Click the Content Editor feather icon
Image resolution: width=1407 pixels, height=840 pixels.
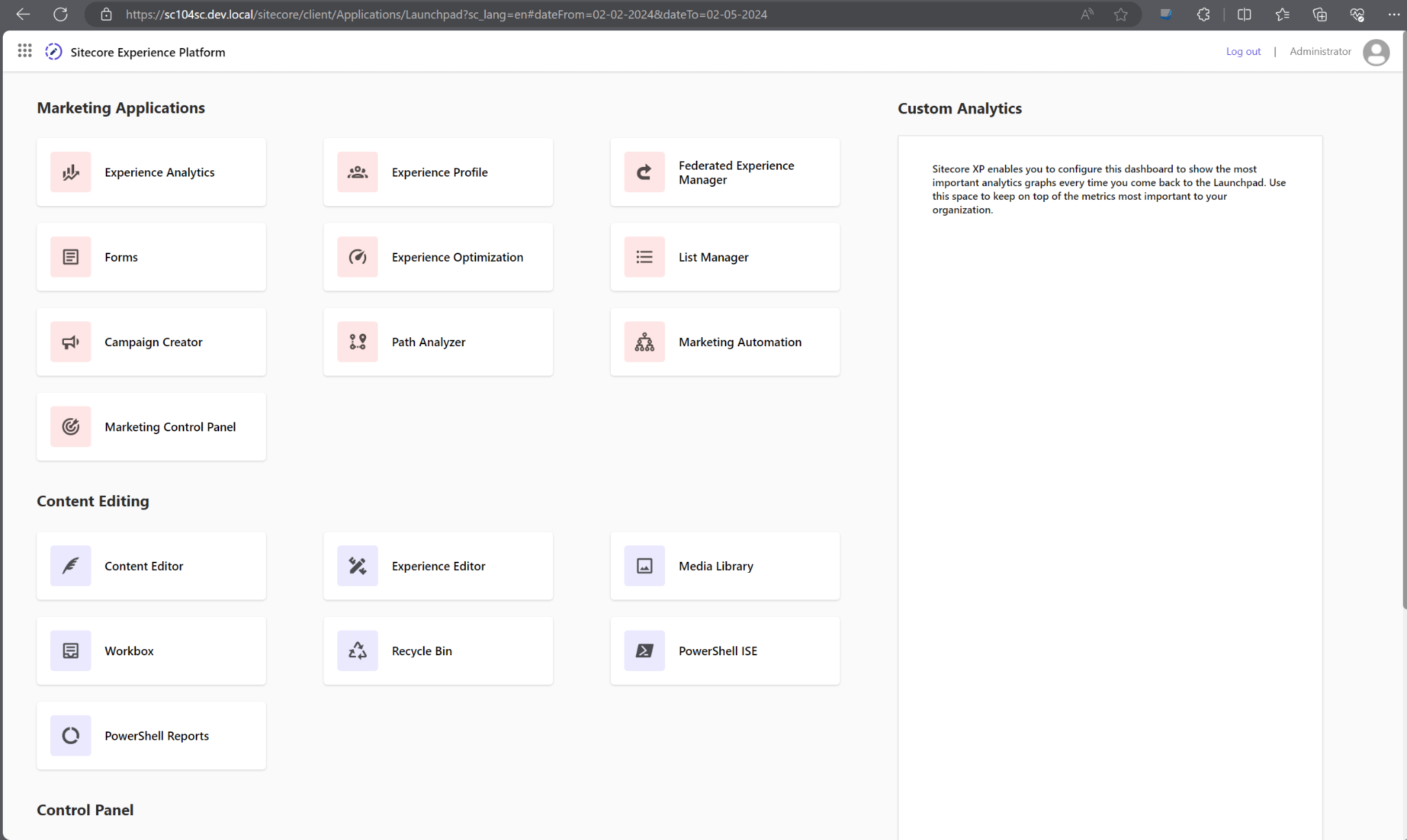point(70,566)
